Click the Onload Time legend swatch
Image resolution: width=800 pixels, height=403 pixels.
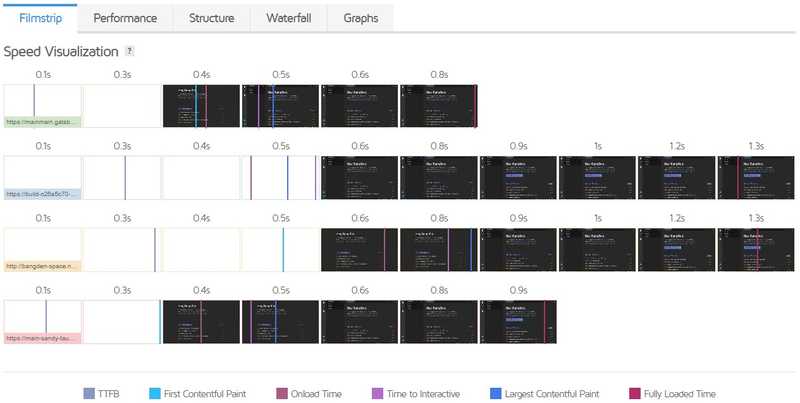click(x=281, y=394)
